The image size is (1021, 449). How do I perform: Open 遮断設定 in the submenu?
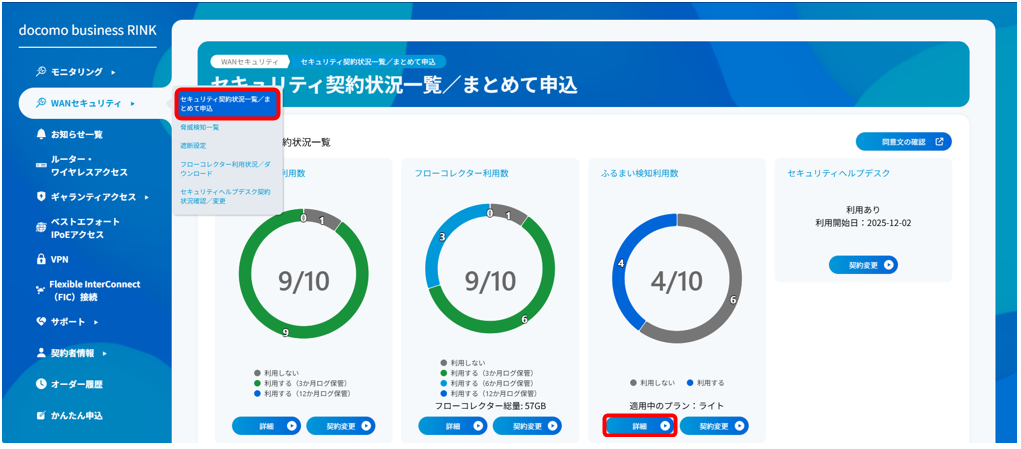pos(194,145)
